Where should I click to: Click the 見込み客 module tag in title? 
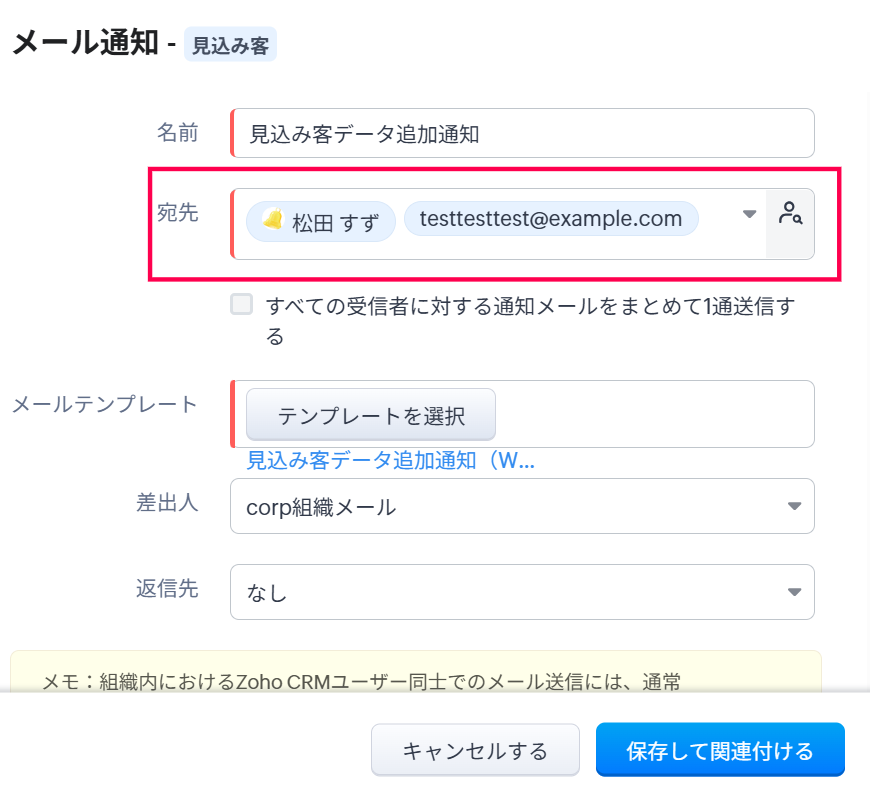point(230,45)
